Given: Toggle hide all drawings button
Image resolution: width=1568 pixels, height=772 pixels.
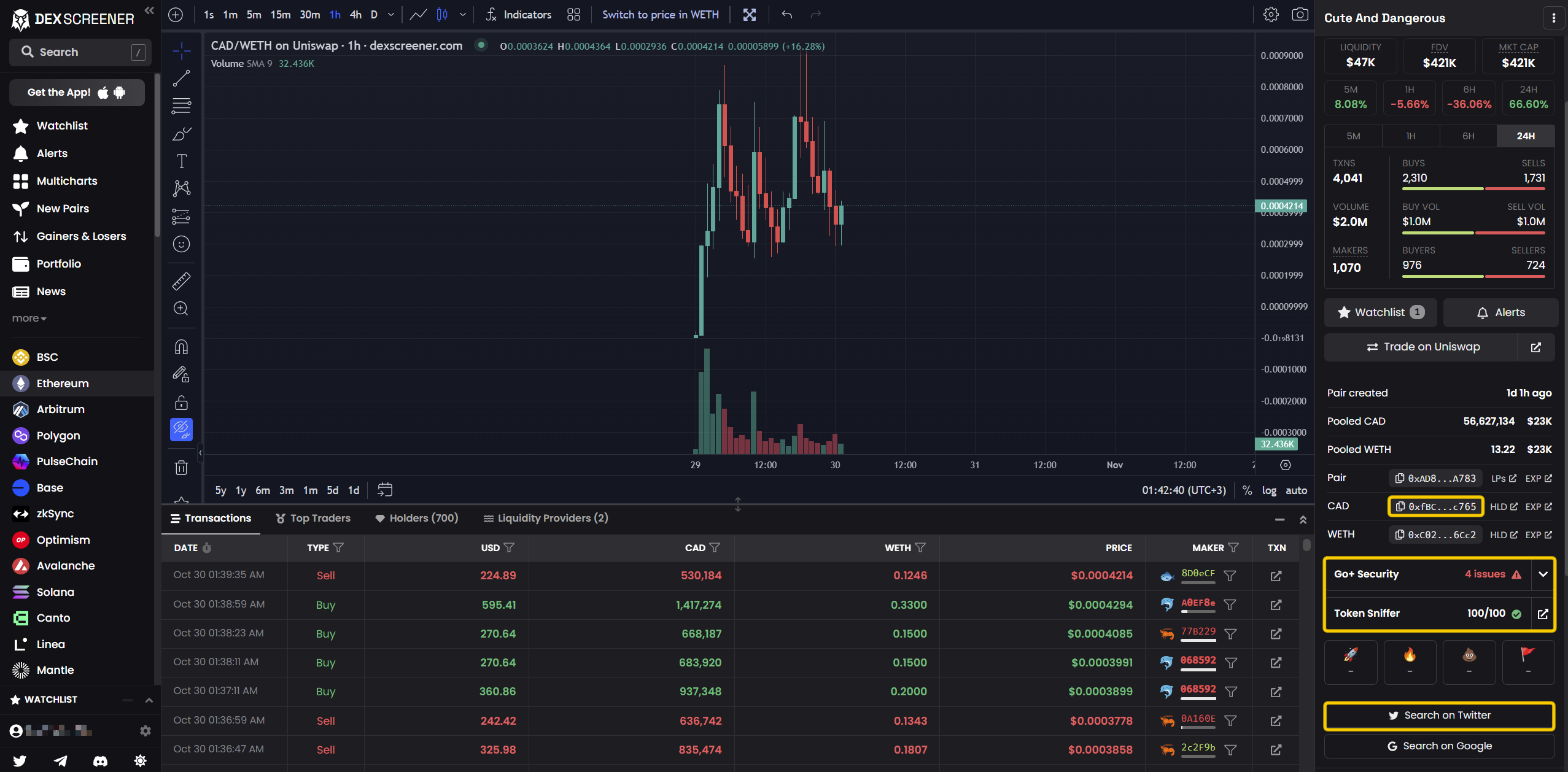Looking at the screenshot, I should click(x=181, y=430).
